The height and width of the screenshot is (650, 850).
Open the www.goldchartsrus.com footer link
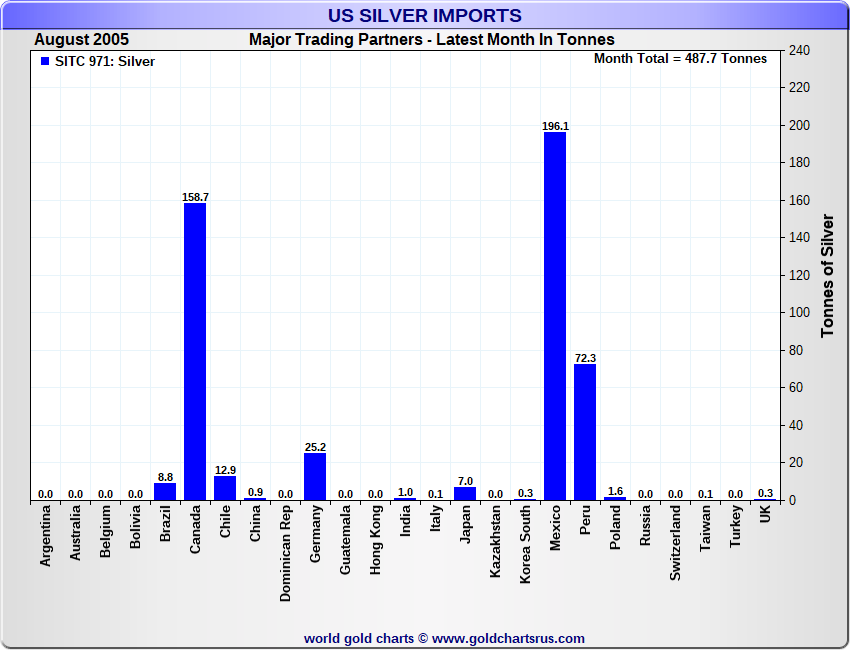tap(508, 639)
